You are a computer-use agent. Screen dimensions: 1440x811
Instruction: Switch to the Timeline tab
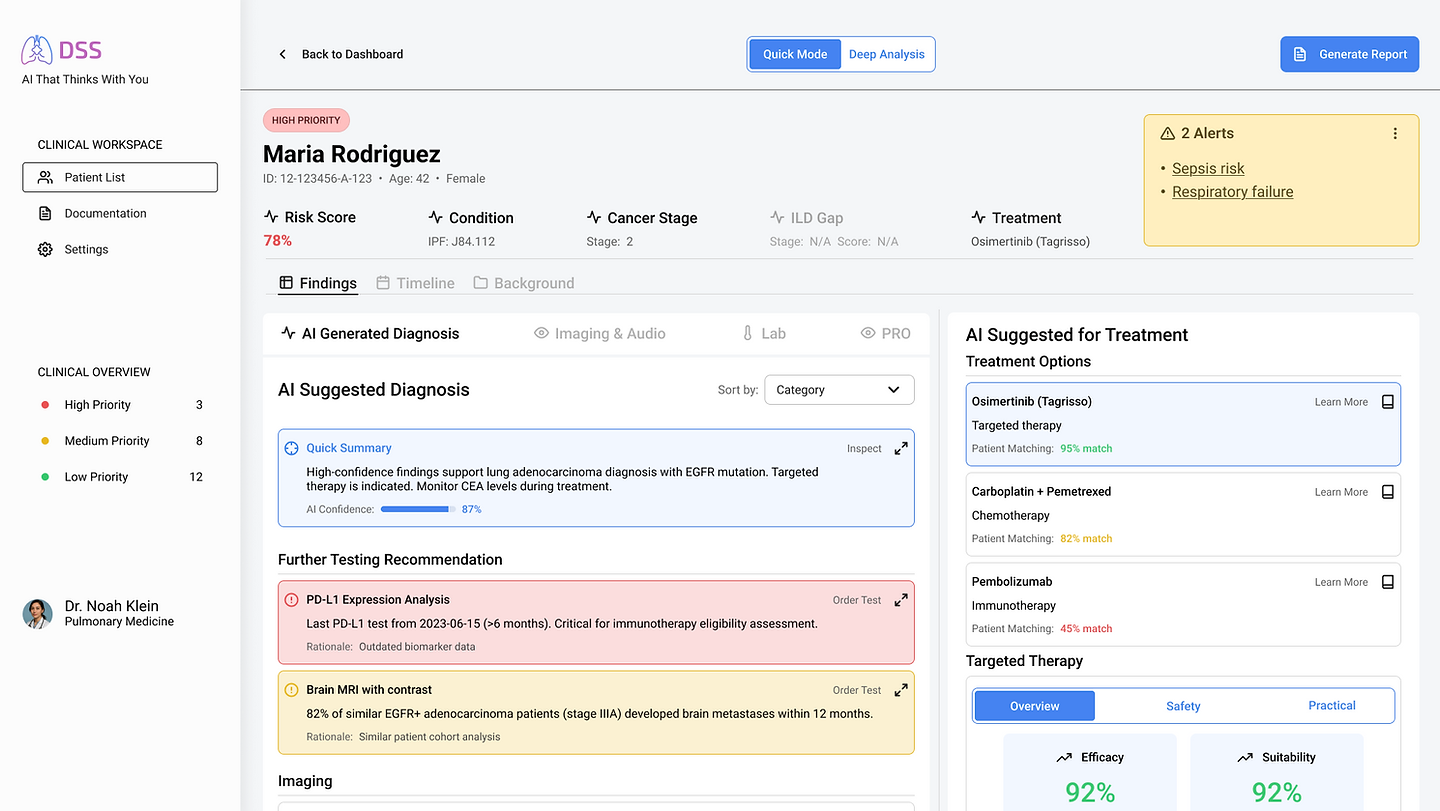[x=415, y=283]
